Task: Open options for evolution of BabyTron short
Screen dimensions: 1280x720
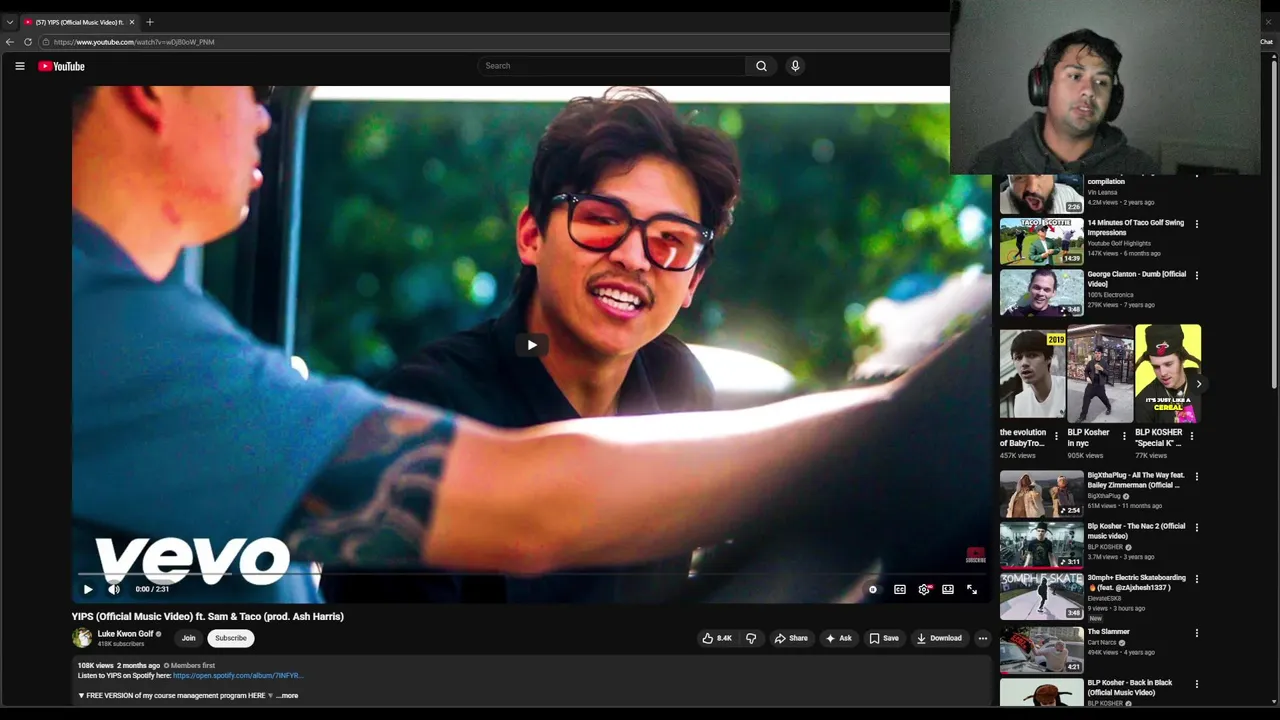Action: click(x=1056, y=437)
